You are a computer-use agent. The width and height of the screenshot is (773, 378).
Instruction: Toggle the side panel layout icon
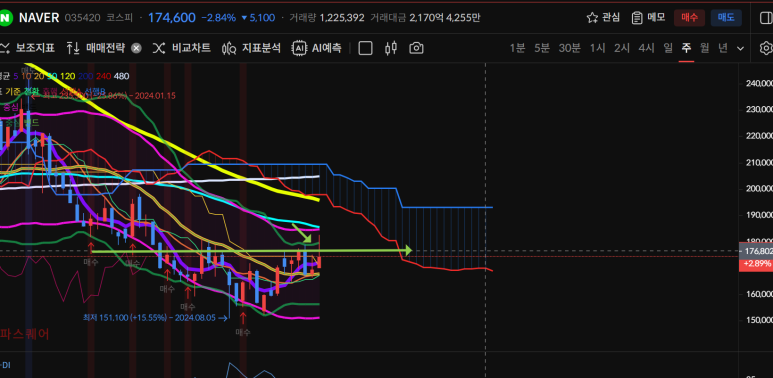tap(767, 18)
